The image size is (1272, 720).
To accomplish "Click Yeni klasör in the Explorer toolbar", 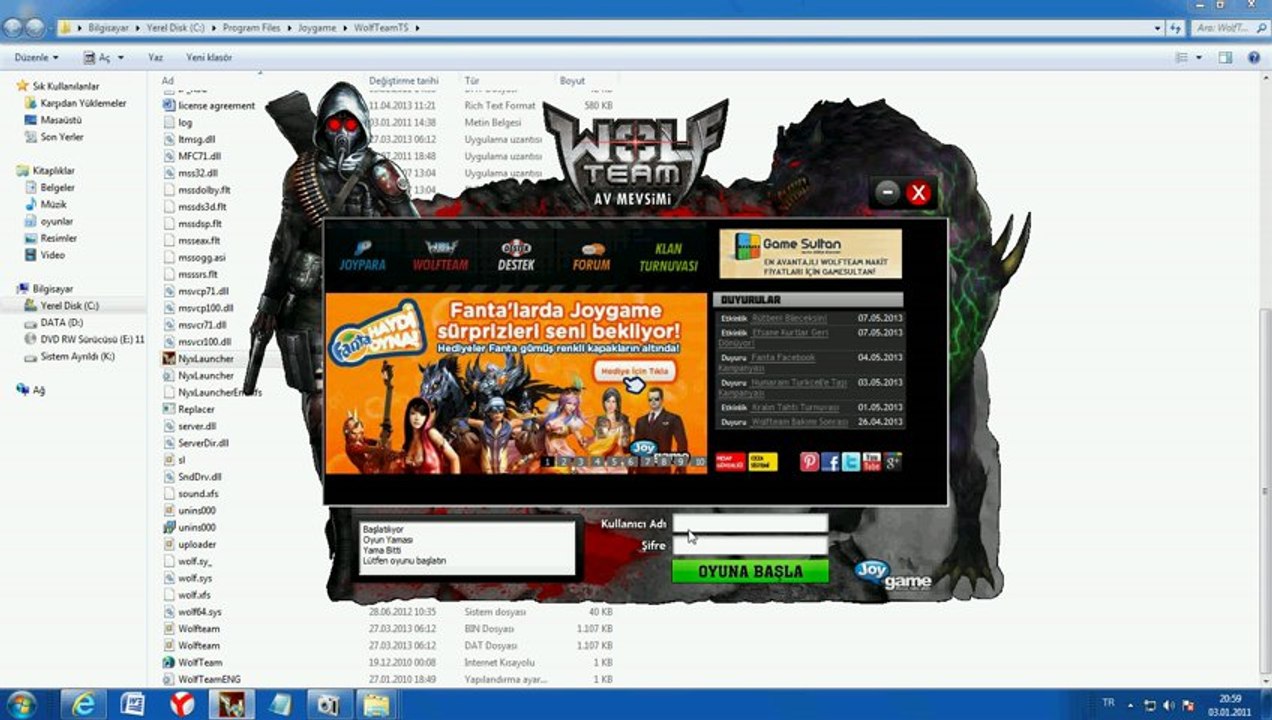I will [209, 58].
